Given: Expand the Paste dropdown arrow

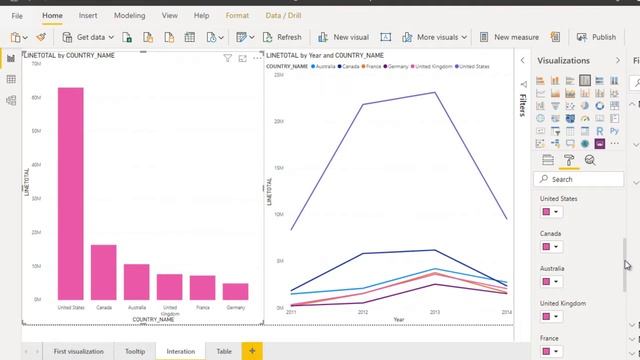Looking at the screenshot, I should click(x=25, y=38).
